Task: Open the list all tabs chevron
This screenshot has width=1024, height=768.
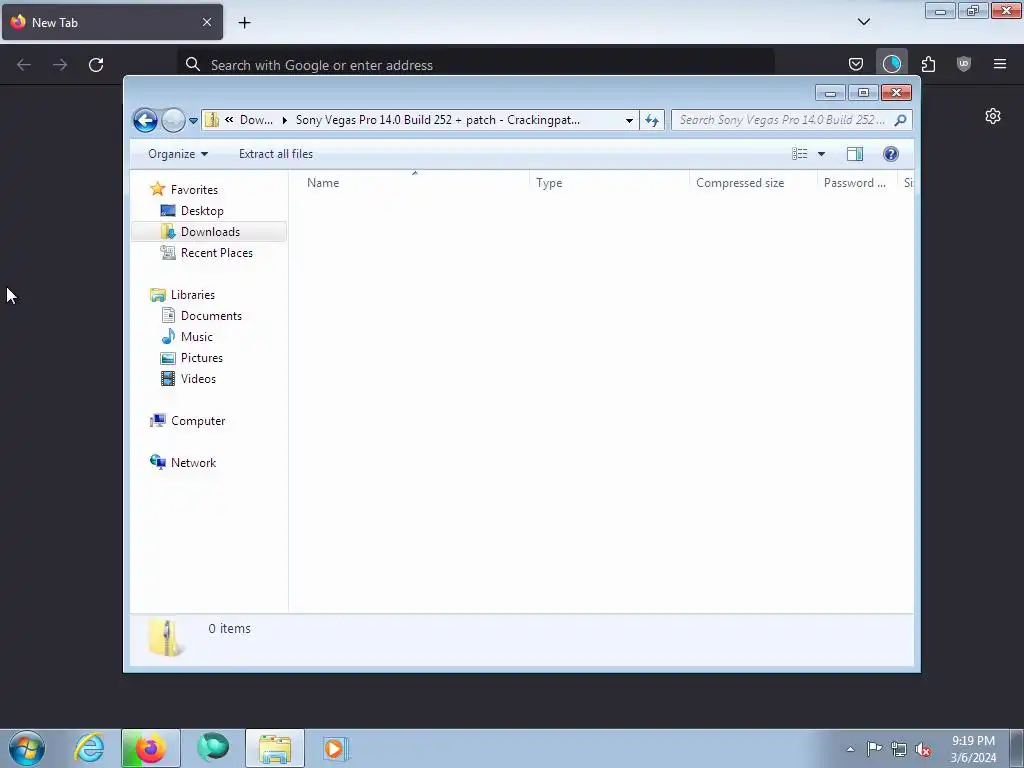Action: [x=863, y=22]
